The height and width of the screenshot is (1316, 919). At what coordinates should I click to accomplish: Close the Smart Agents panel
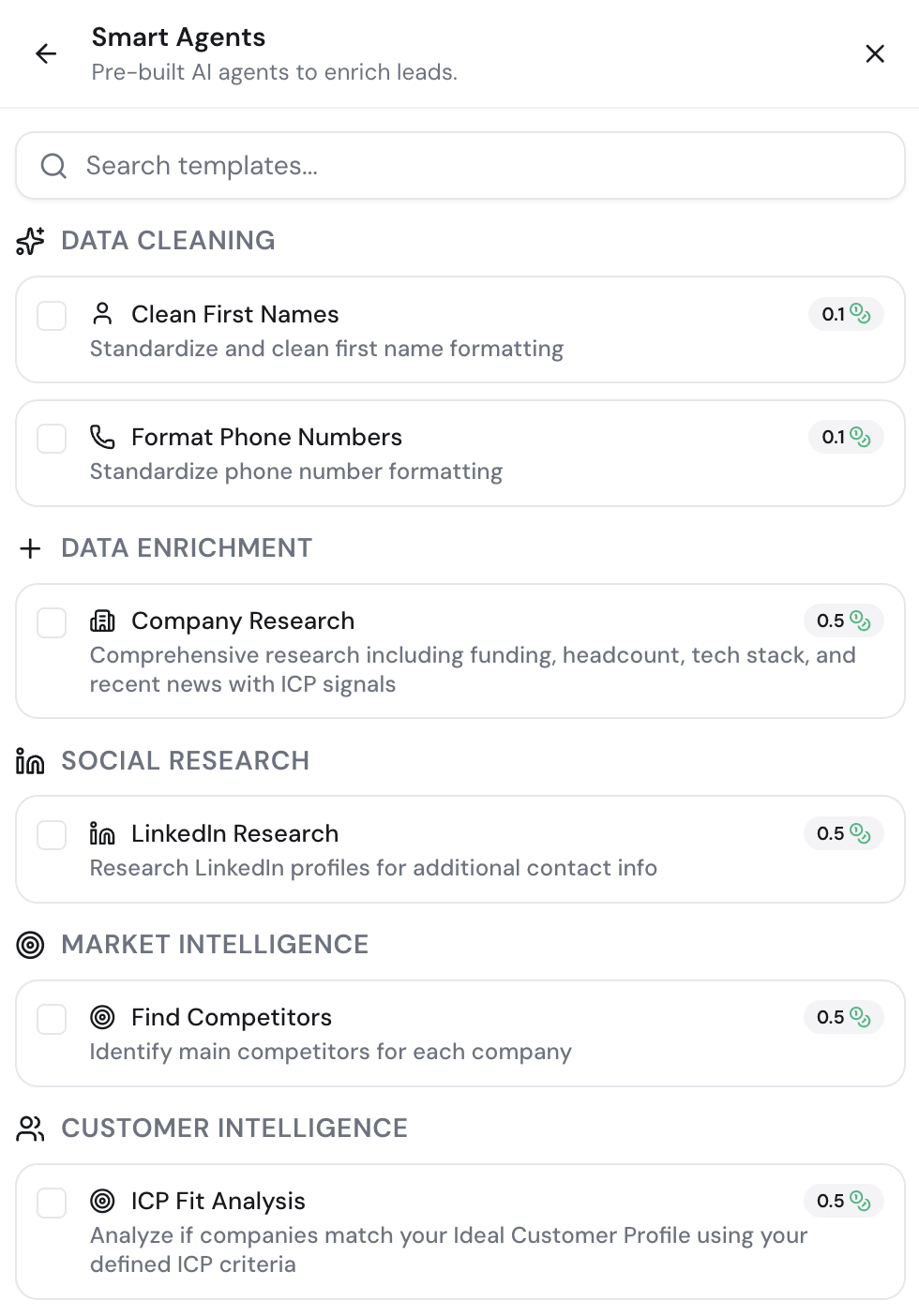point(875,53)
